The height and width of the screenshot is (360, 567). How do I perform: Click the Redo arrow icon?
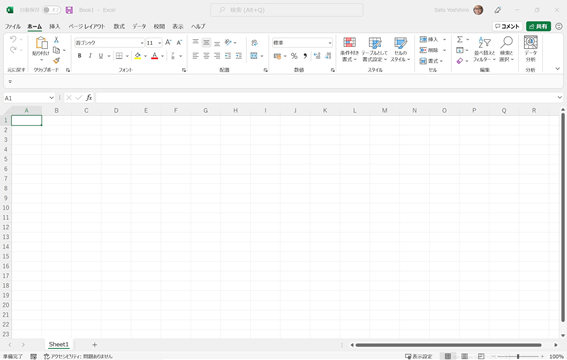point(13,50)
